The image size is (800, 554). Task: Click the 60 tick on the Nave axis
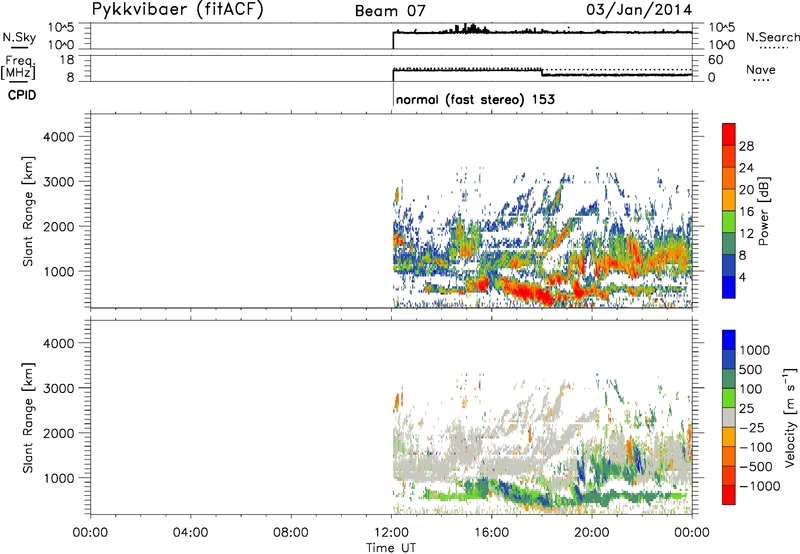point(715,60)
